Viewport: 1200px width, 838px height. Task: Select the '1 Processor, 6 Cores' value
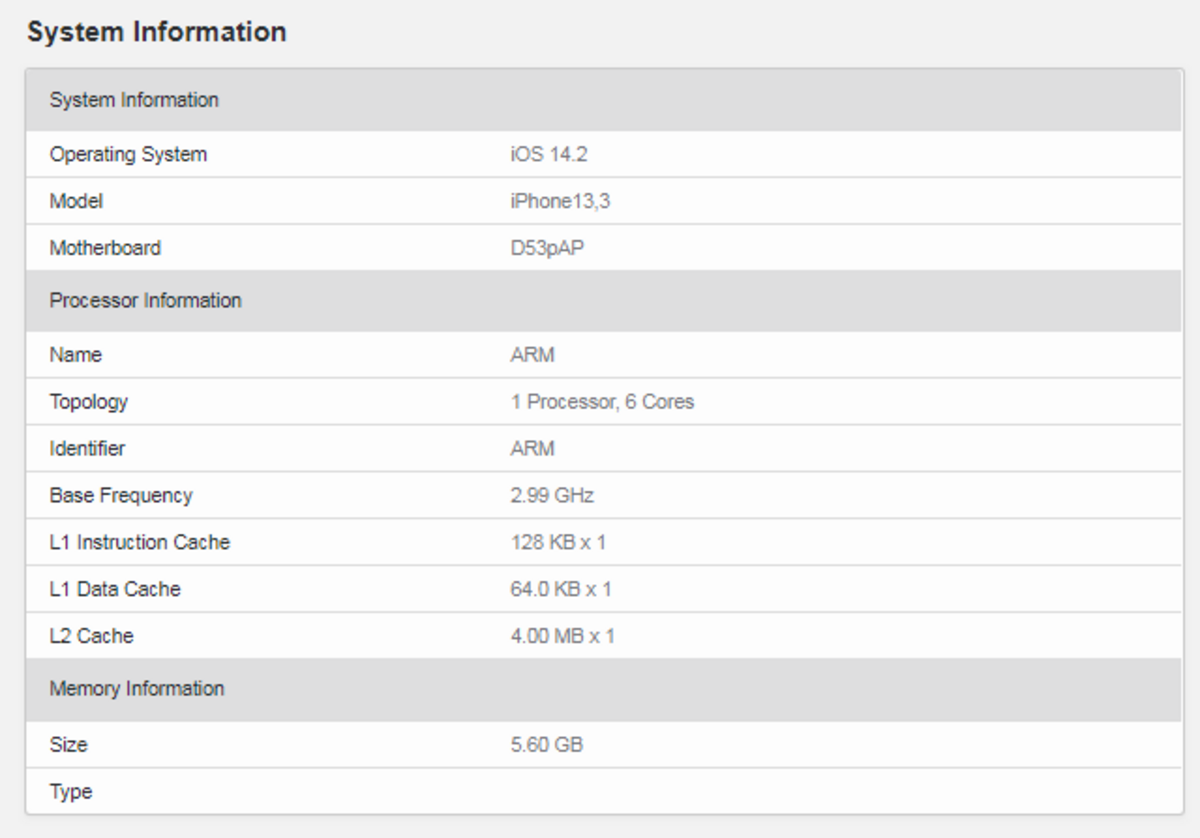[x=602, y=402]
